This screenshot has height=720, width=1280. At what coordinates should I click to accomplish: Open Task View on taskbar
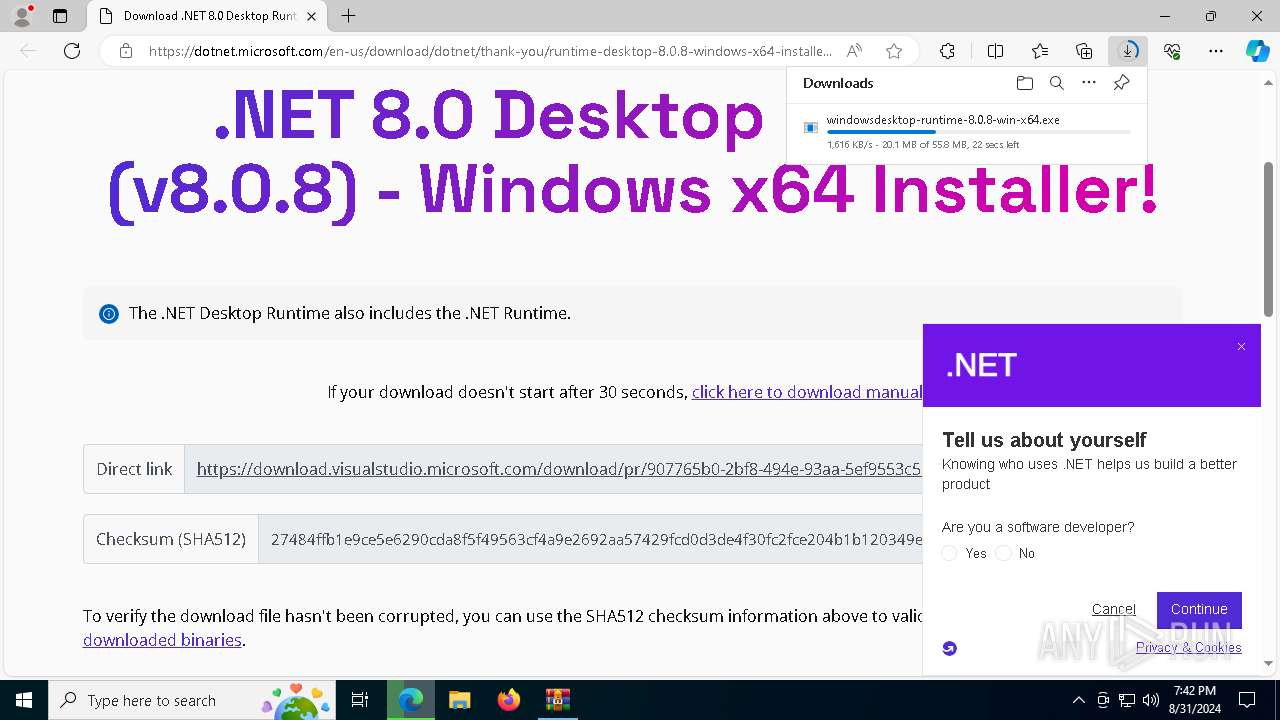click(x=361, y=700)
